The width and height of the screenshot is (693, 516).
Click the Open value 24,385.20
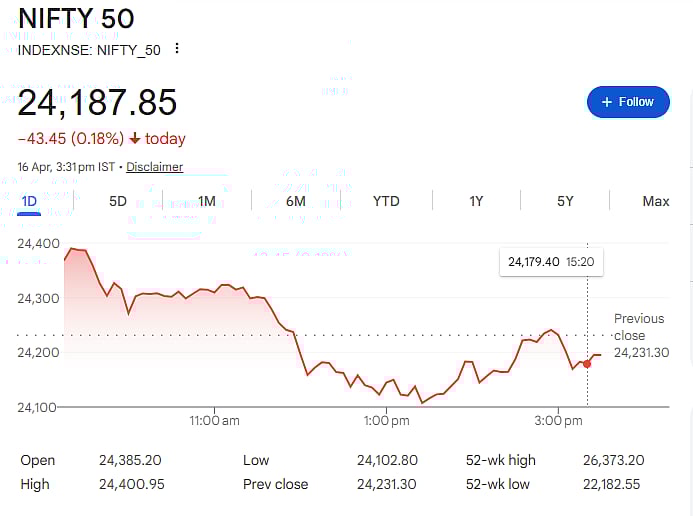point(130,461)
